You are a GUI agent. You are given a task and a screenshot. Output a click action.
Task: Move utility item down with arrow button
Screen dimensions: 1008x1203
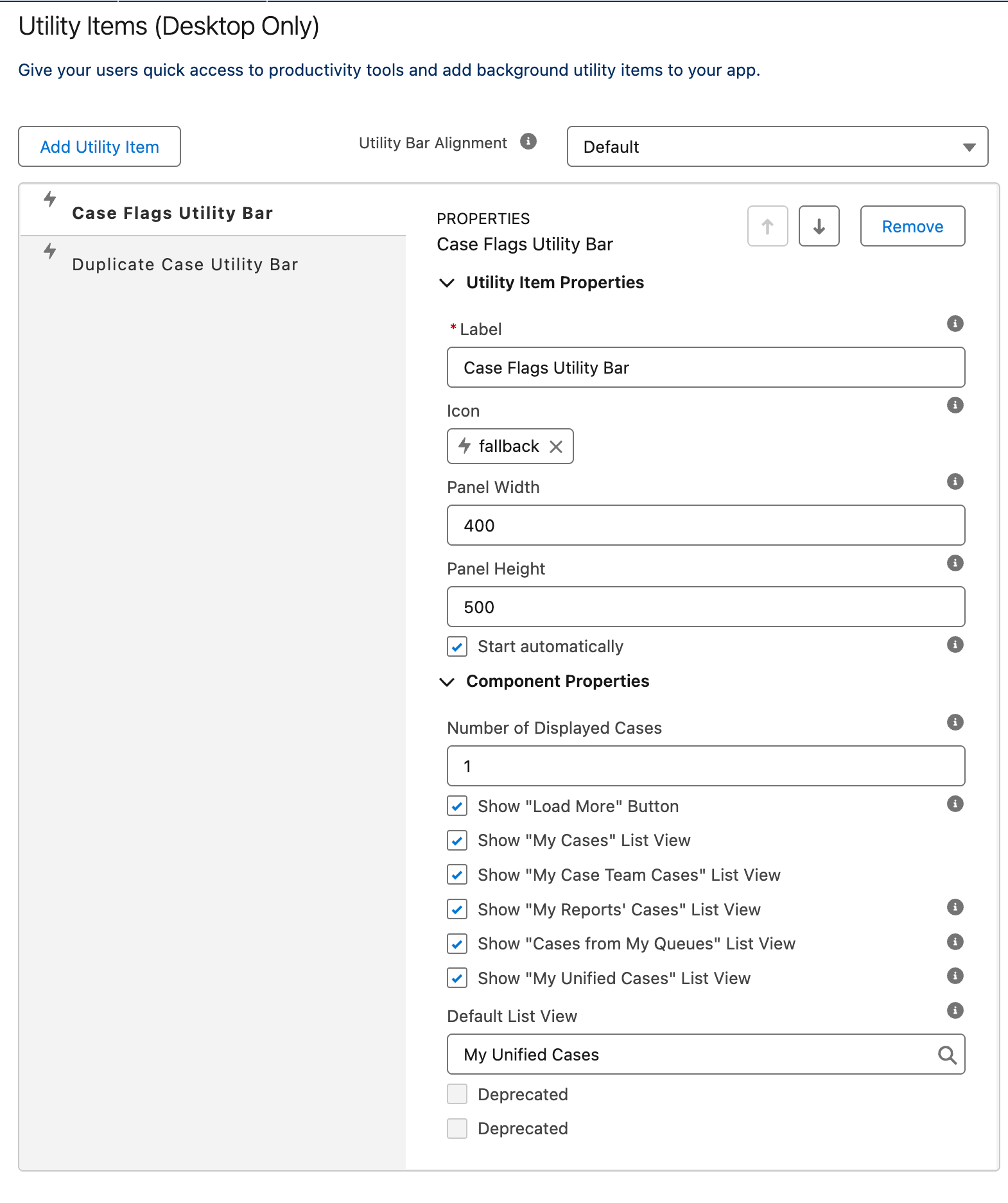click(x=819, y=226)
